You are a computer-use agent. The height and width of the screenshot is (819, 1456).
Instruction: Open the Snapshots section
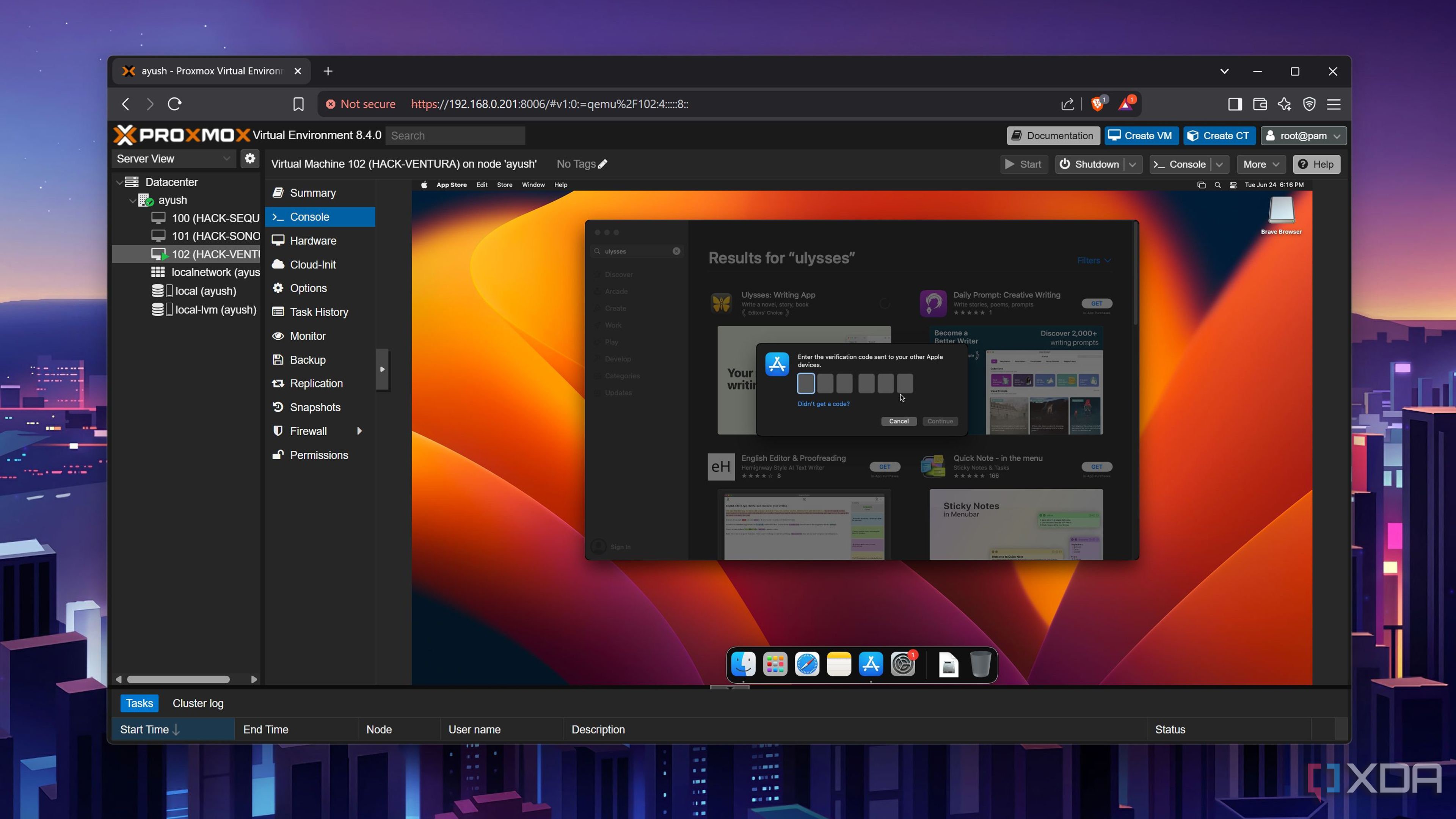(x=320, y=408)
